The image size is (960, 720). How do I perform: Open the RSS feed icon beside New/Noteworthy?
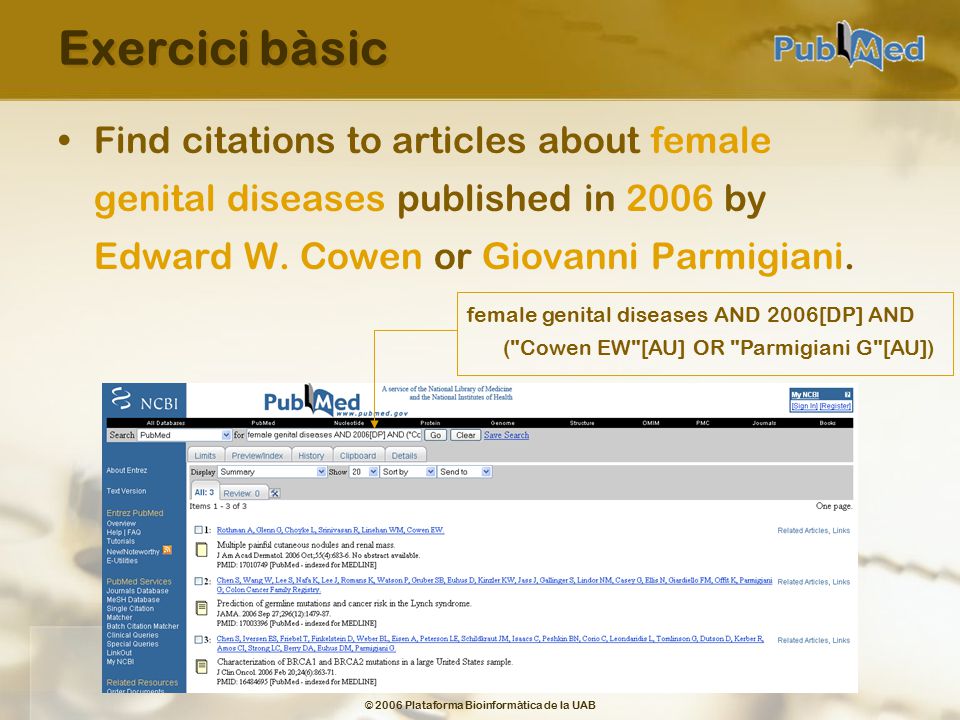tap(167, 550)
